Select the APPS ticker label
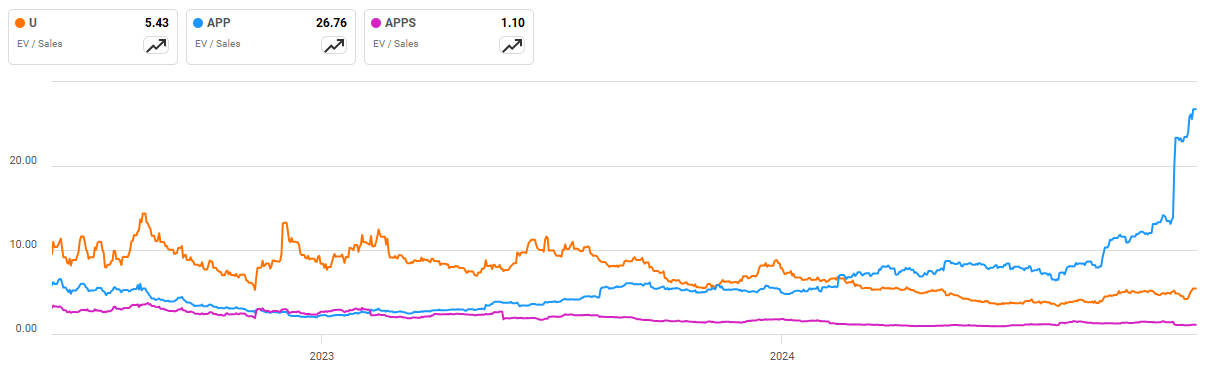Screen dimensions: 1208x368 click(401, 23)
